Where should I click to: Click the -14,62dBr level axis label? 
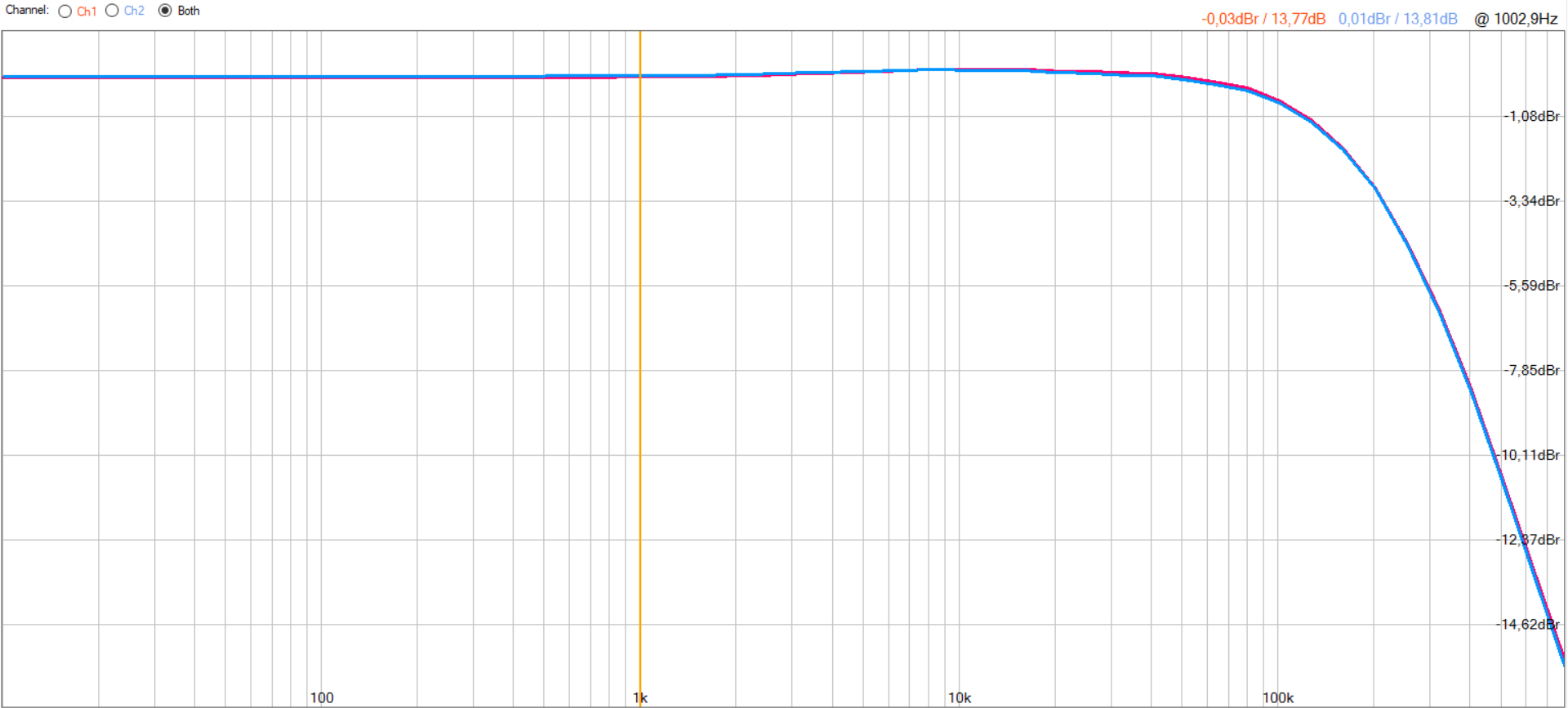click(x=1529, y=625)
